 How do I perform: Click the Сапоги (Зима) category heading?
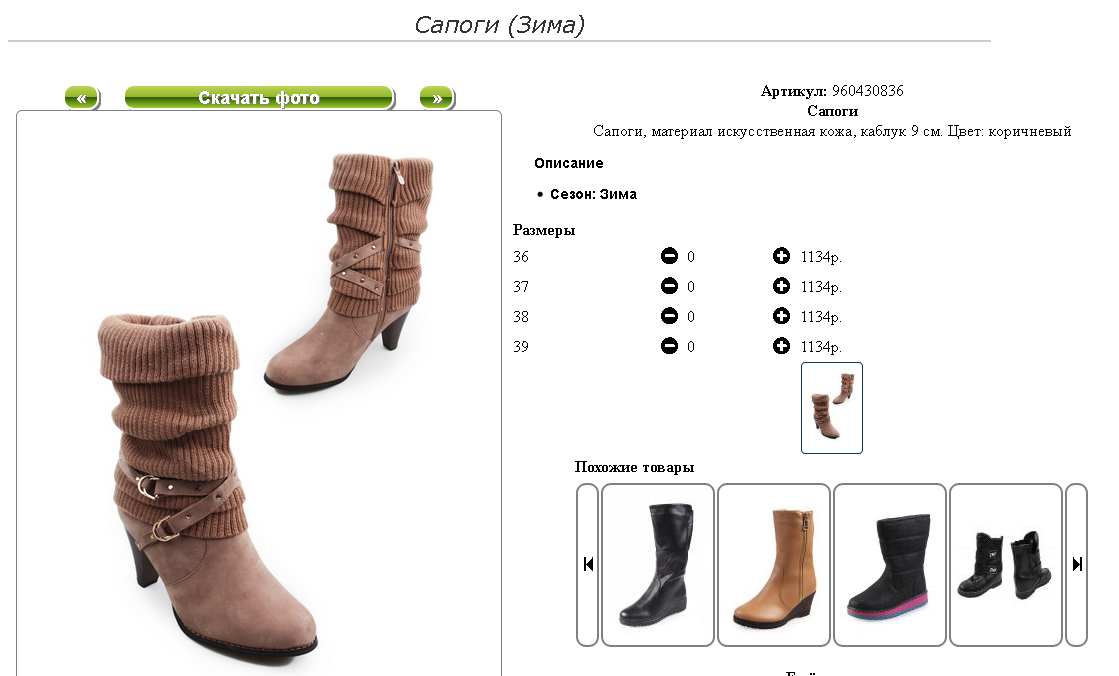pos(499,24)
